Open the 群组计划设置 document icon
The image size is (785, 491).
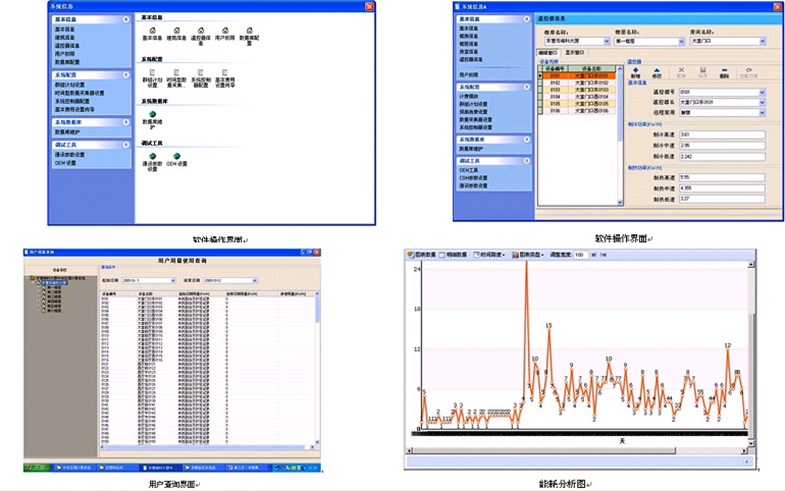pyautogui.click(x=152, y=74)
